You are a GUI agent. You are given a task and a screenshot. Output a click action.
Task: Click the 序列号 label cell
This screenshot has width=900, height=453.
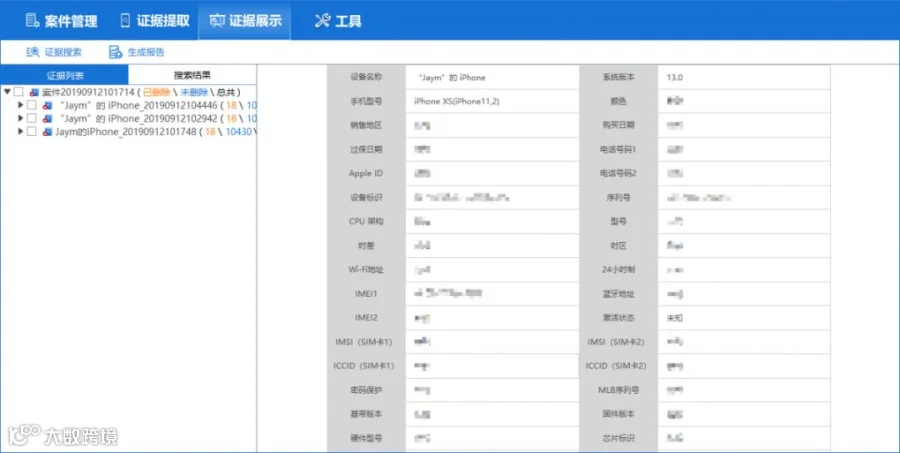(x=618, y=198)
